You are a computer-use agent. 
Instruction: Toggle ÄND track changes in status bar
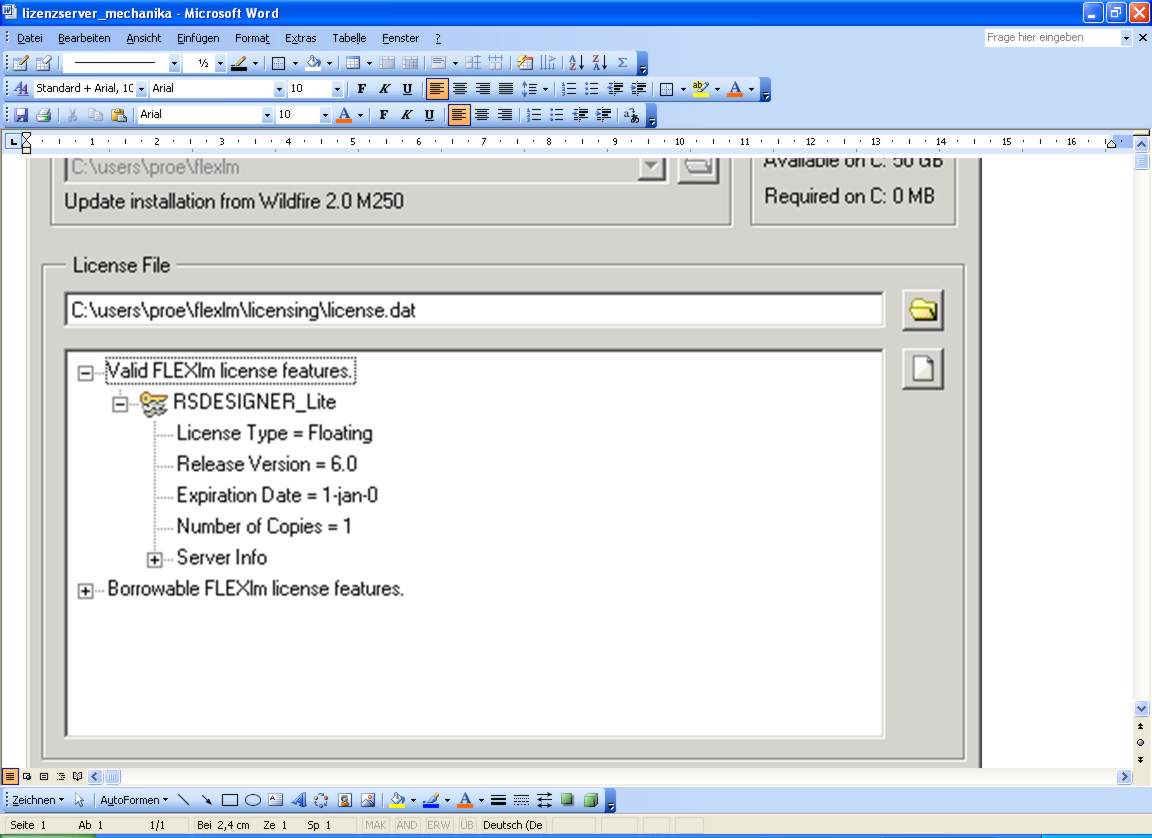tap(407, 825)
